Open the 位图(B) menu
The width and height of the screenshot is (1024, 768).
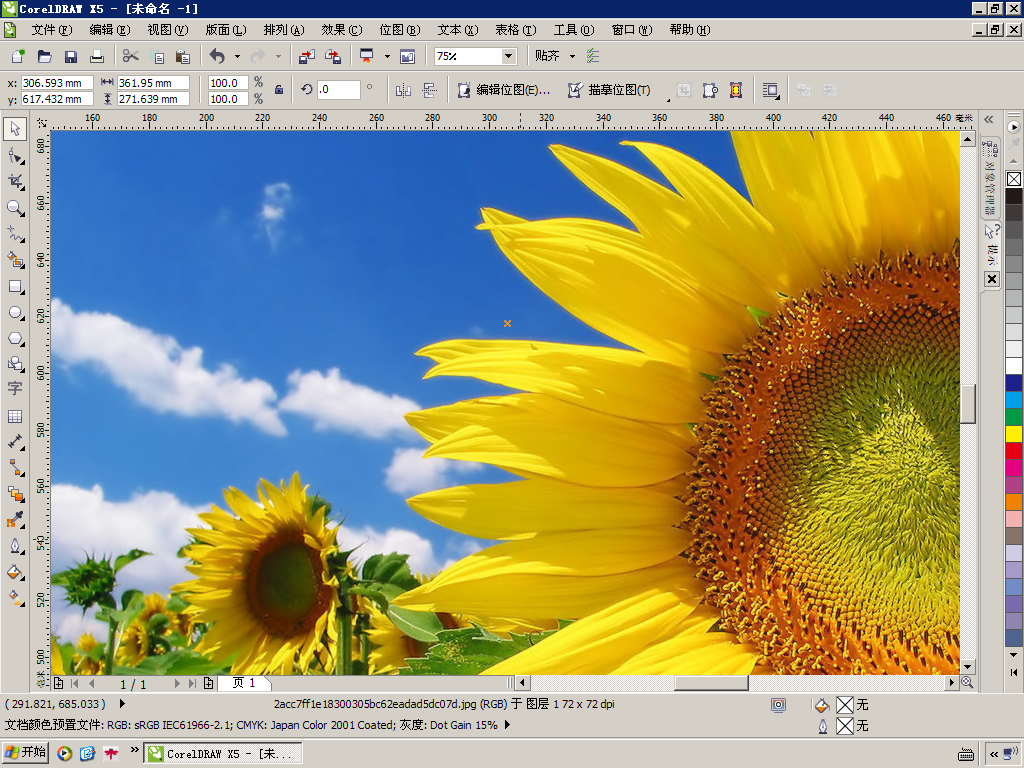point(400,30)
